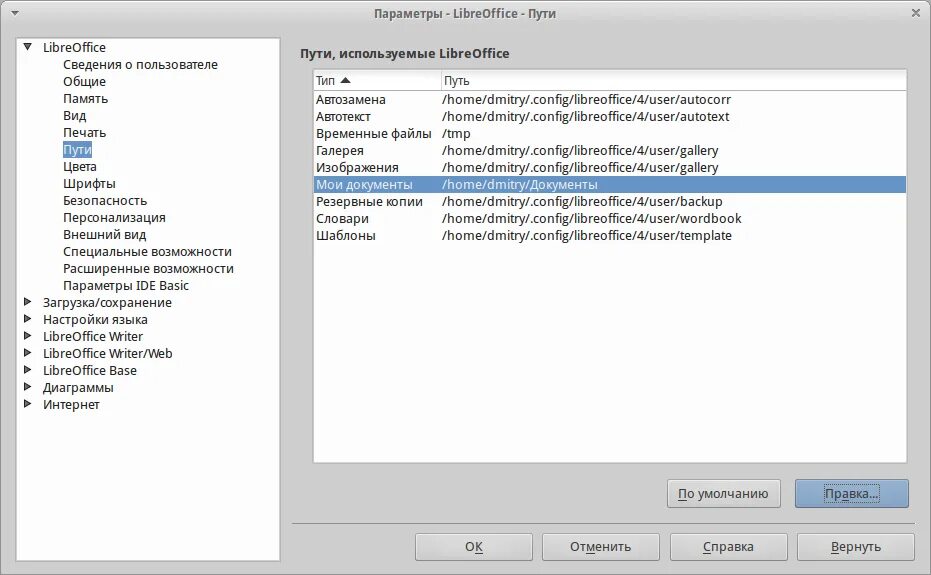Select the Словари path row

[610, 219]
